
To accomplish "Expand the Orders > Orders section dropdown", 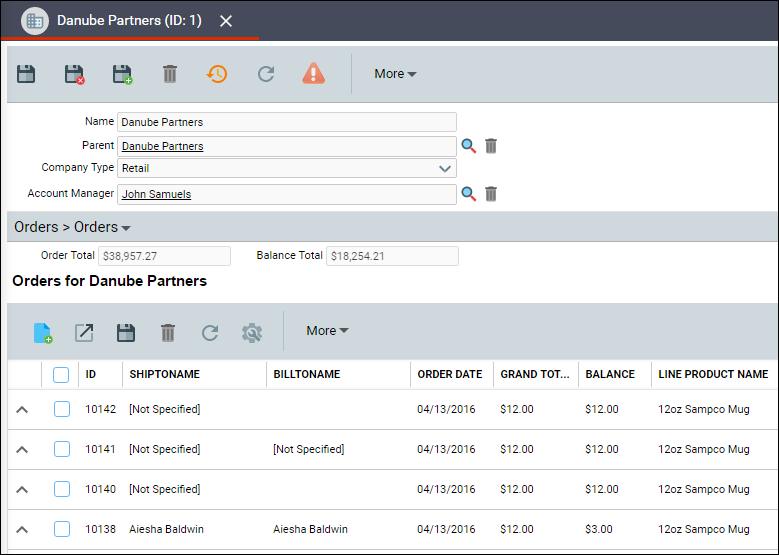I will [x=72, y=227].
